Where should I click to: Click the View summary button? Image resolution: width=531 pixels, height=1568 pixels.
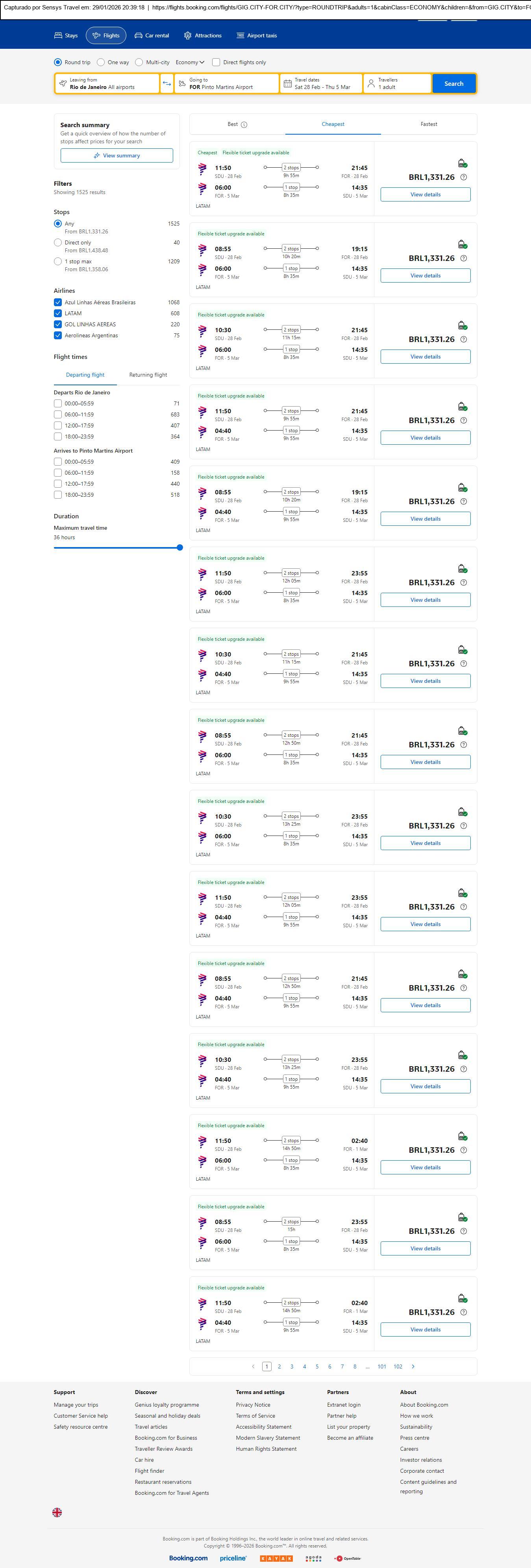pyautogui.click(x=116, y=156)
